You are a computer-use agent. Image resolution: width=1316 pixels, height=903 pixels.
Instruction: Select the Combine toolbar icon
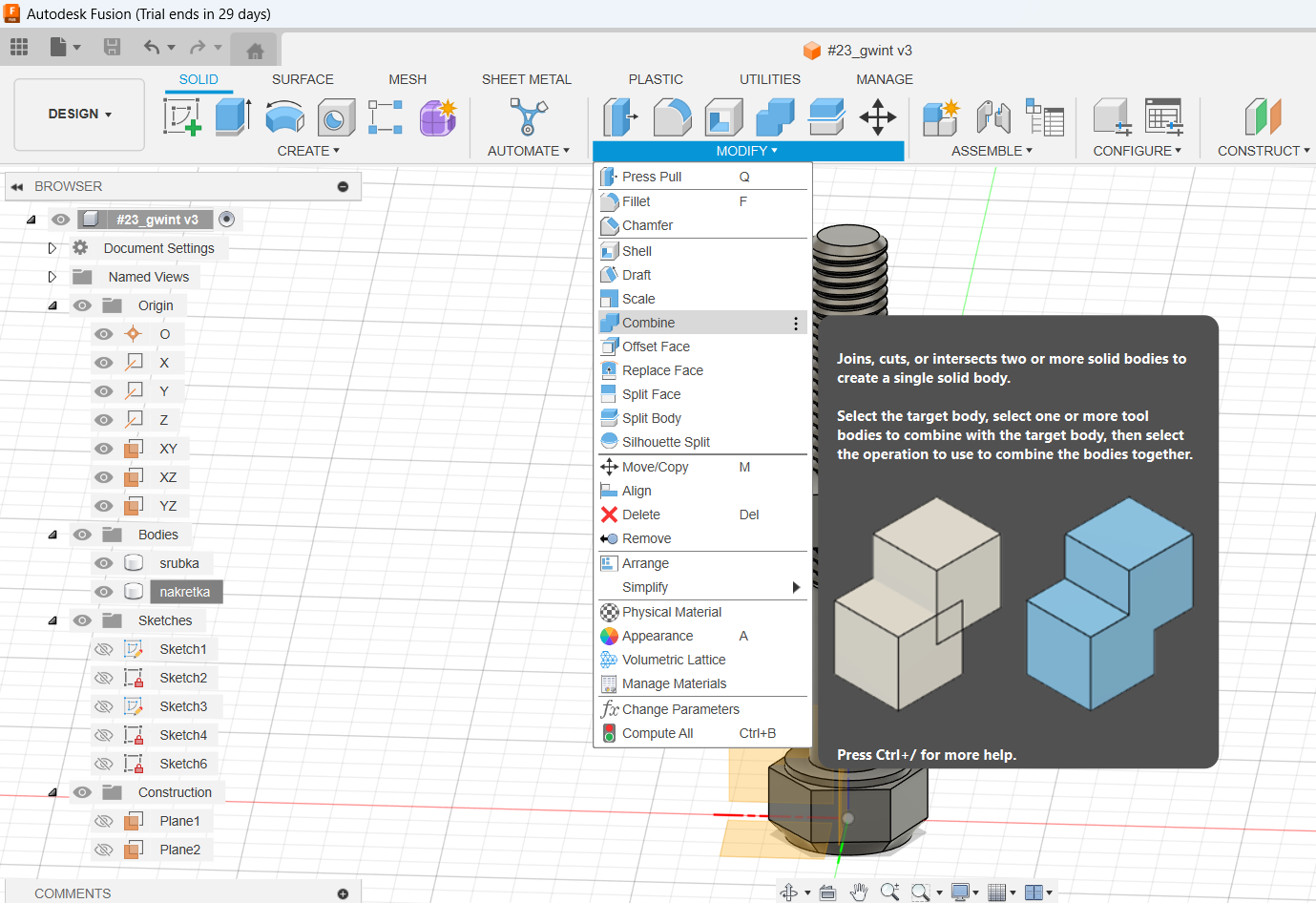coord(775,117)
